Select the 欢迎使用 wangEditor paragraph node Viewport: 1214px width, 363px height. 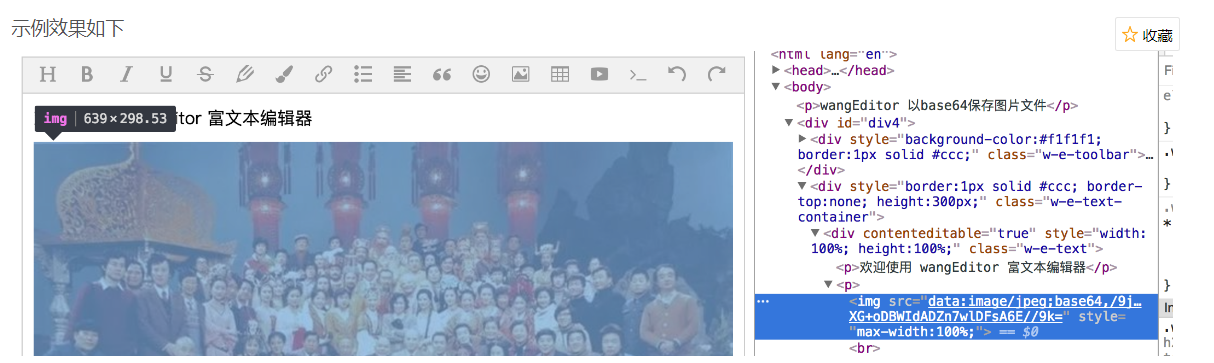(x=976, y=267)
